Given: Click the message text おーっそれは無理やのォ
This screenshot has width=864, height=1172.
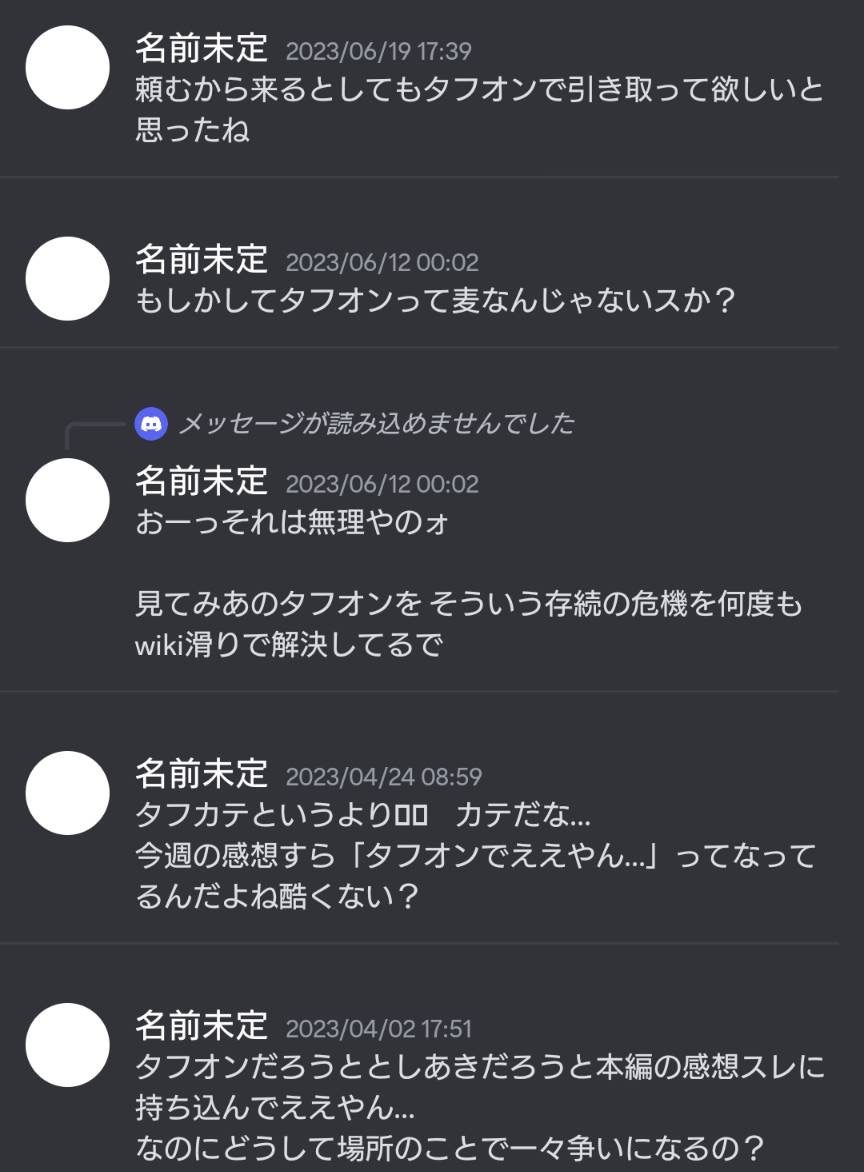Looking at the screenshot, I should click(291, 522).
